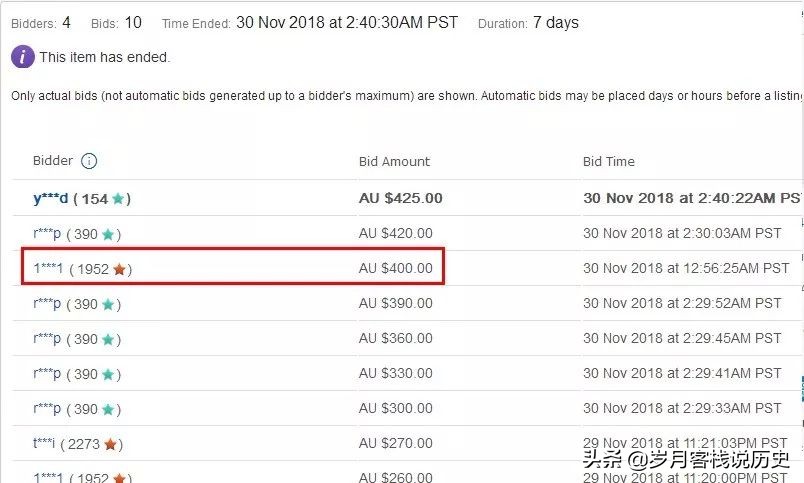
Task: Click the orange star beside t***i's feedback score
Action: point(110,444)
